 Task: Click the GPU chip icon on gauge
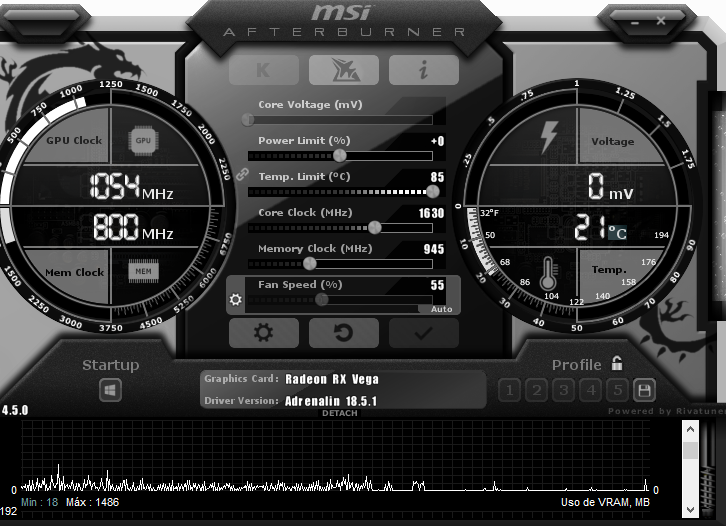[x=143, y=140]
